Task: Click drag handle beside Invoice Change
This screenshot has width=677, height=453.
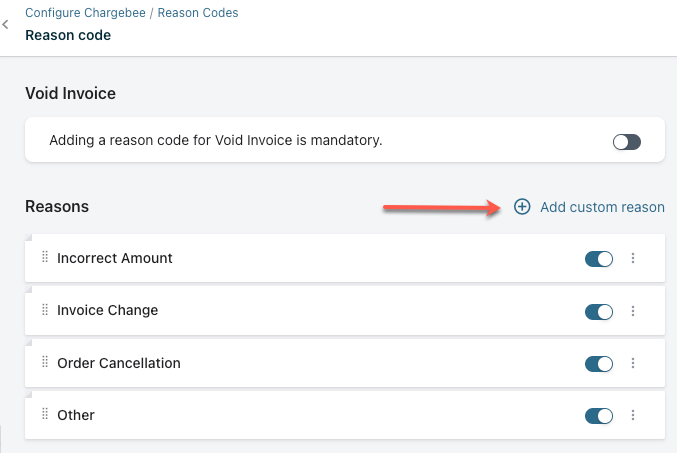Action: click(x=44, y=310)
